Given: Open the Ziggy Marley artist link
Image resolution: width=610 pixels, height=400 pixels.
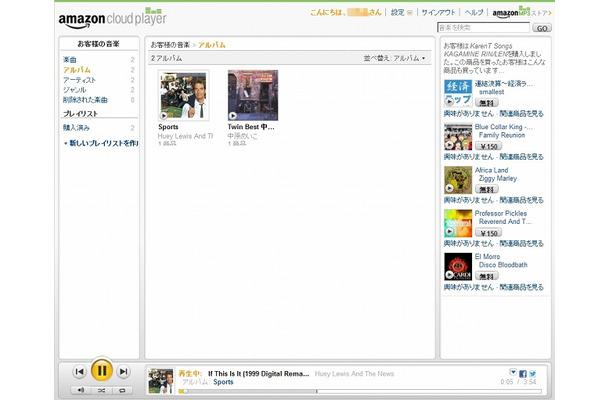Looking at the screenshot, I should click(498, 178).
